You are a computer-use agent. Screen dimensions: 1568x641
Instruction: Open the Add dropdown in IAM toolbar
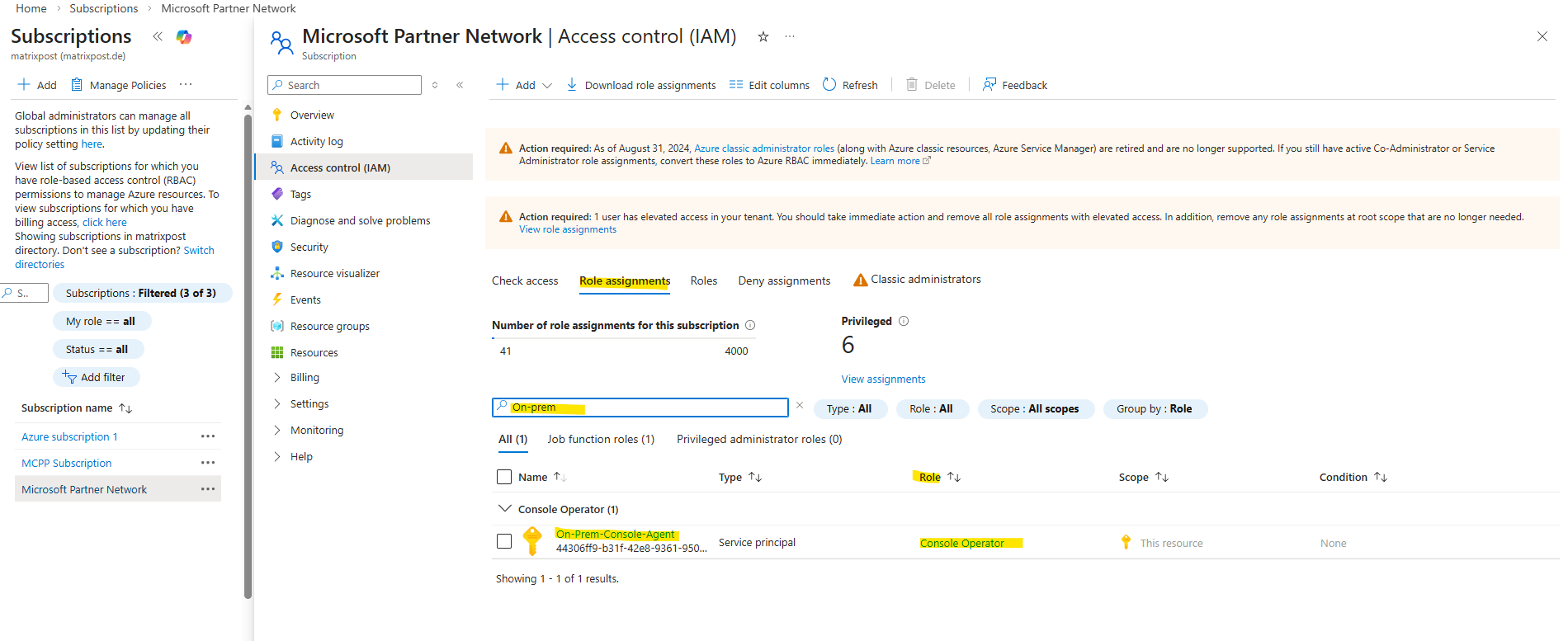[x=525, y=85]
